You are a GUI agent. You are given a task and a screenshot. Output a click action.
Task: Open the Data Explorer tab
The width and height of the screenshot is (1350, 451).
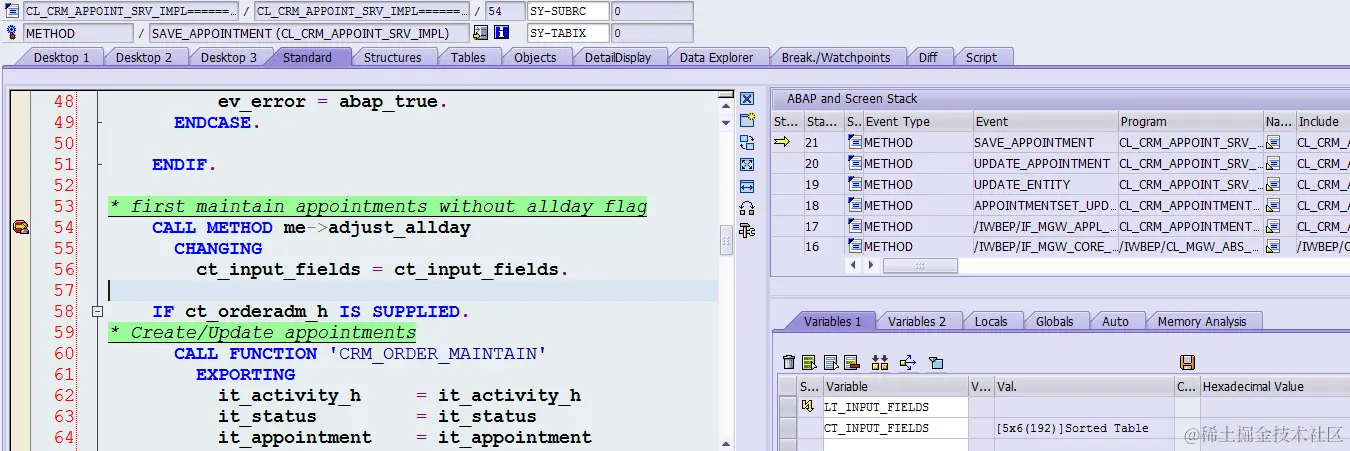click(x=716, y=57)
